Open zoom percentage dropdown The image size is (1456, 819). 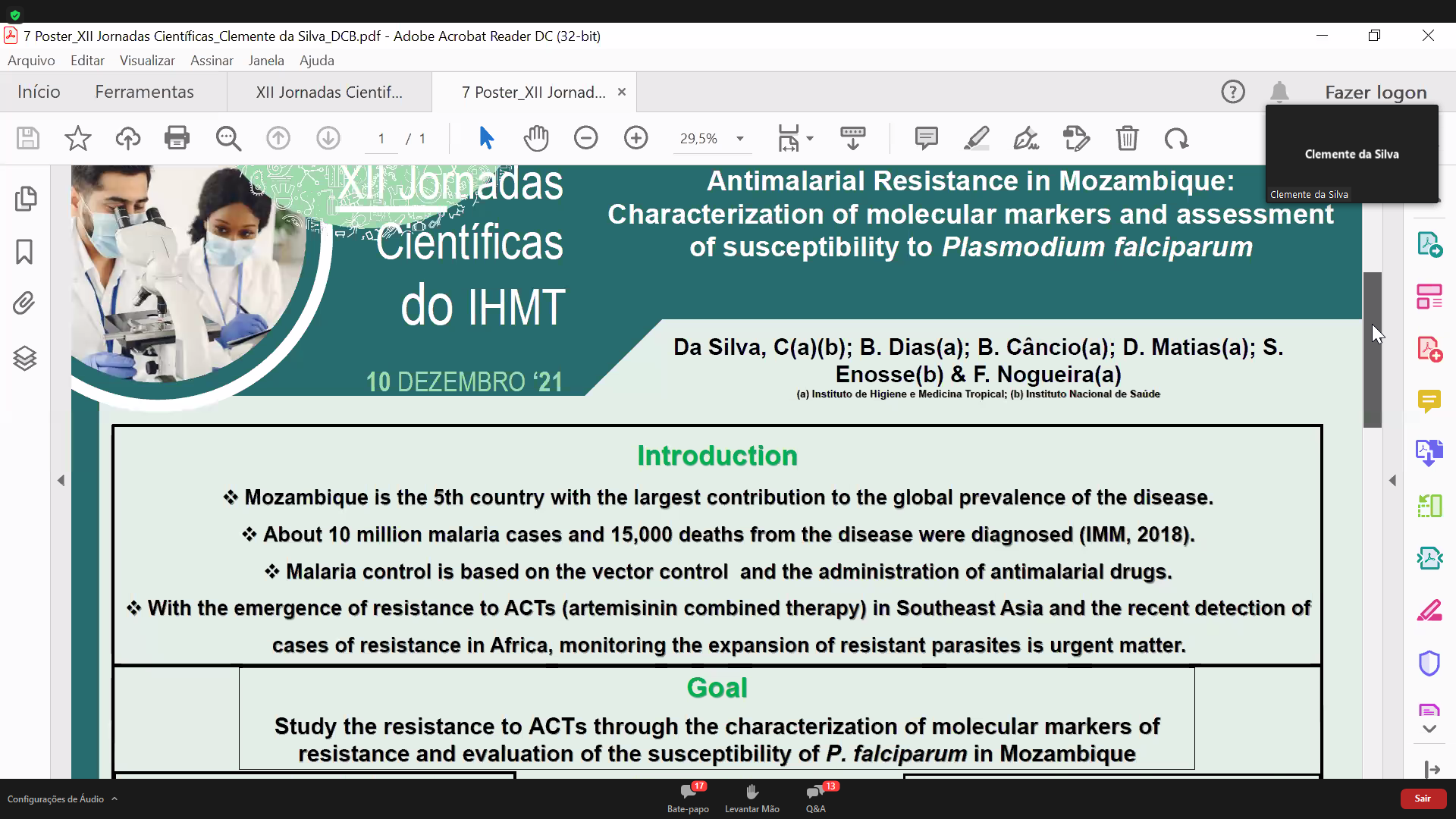tap(740, 139)
